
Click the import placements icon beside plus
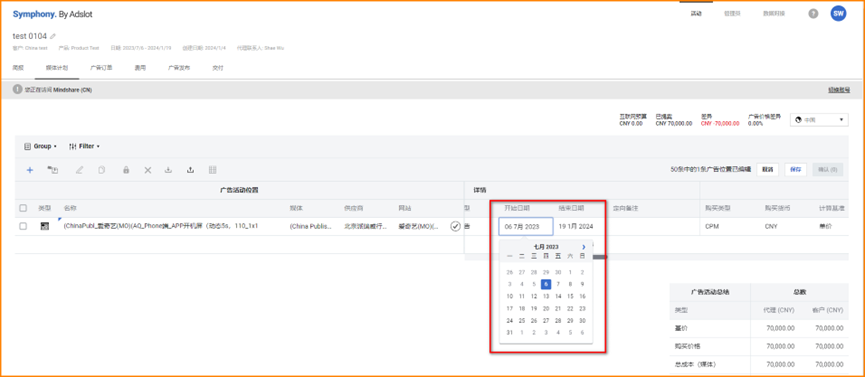click(x=54, y=171)
